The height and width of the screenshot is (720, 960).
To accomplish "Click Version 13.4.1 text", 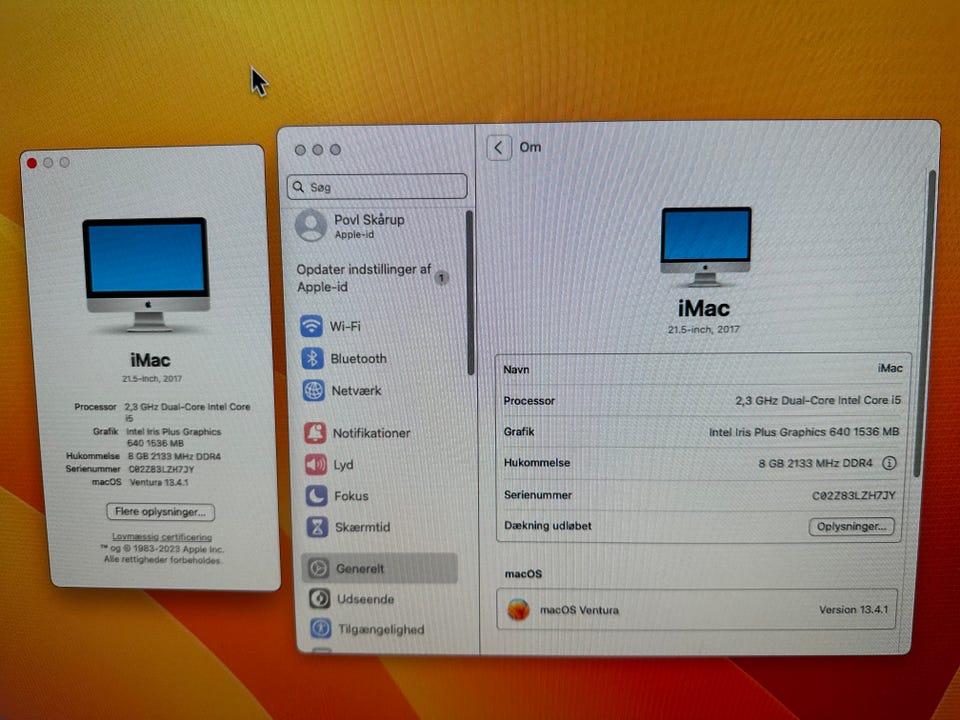I will [853, 609].
